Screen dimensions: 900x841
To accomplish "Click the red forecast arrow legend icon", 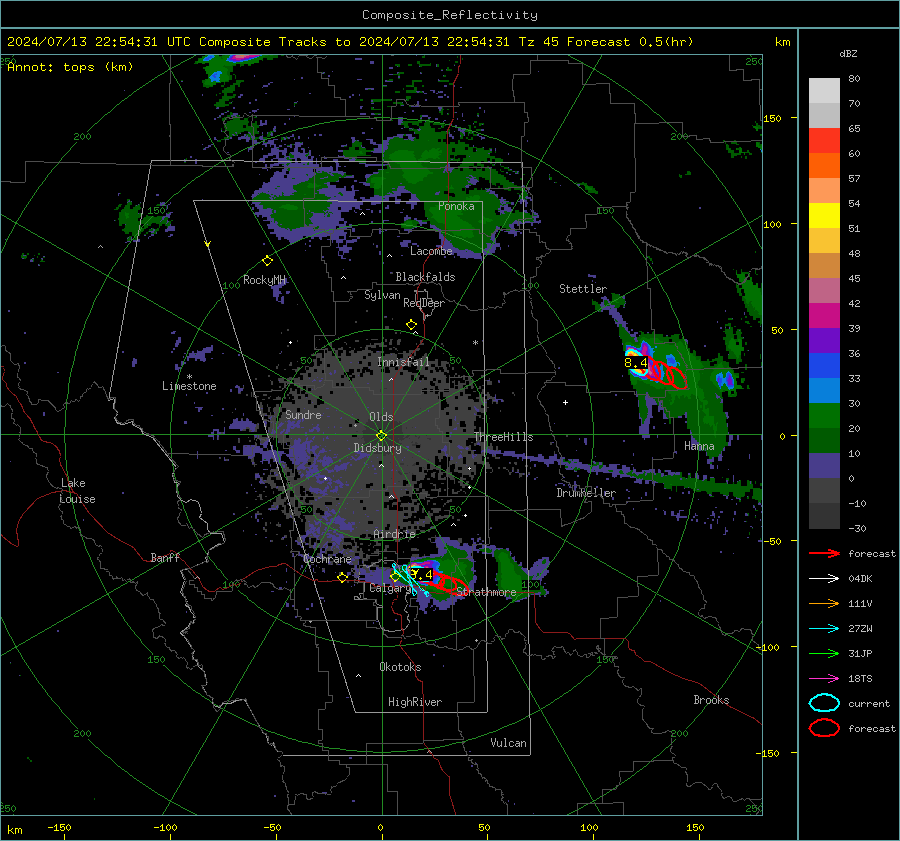I will pyautogui.click(x=824, y=553).
